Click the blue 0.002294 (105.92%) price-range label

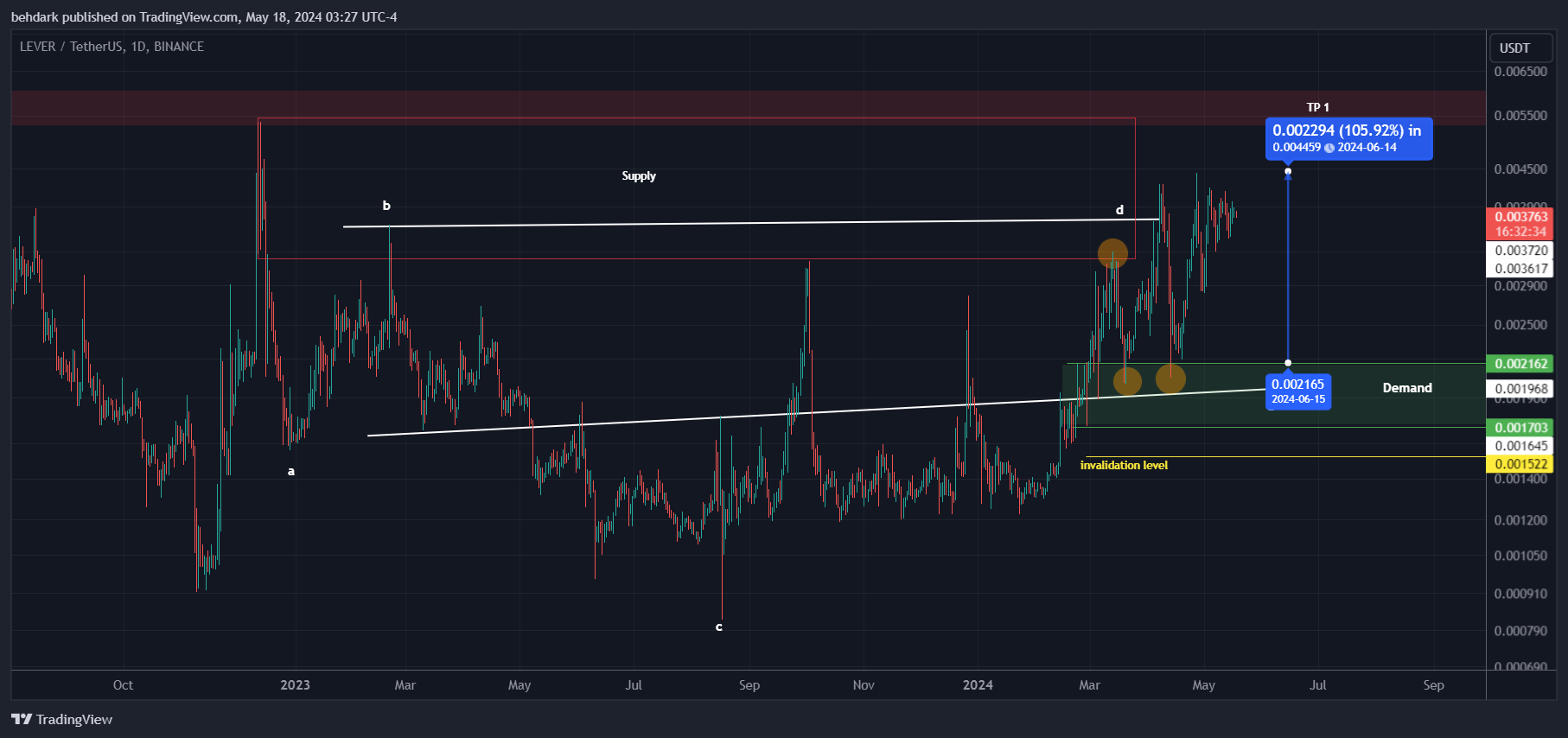[x=1348, y=138]
